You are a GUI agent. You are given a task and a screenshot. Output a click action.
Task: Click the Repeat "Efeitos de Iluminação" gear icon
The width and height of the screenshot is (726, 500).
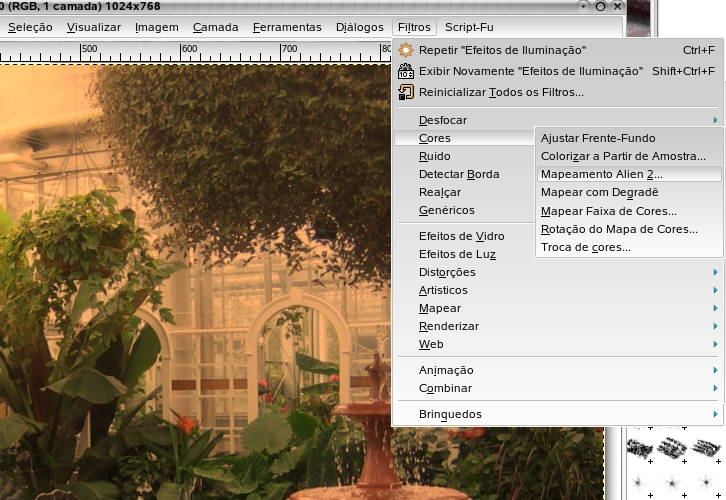(406, 50)
